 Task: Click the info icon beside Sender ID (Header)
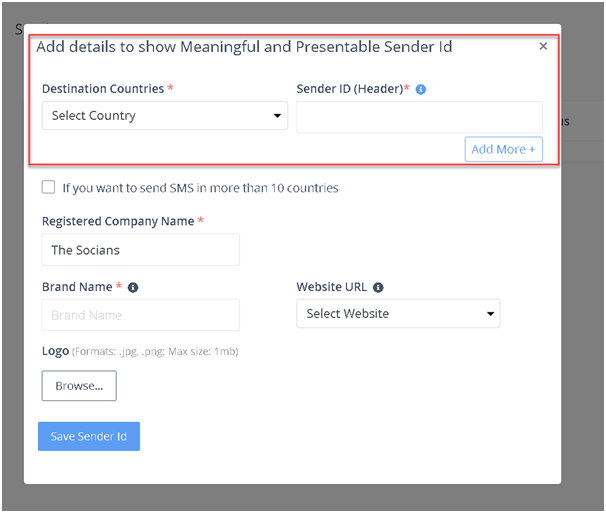420,89
